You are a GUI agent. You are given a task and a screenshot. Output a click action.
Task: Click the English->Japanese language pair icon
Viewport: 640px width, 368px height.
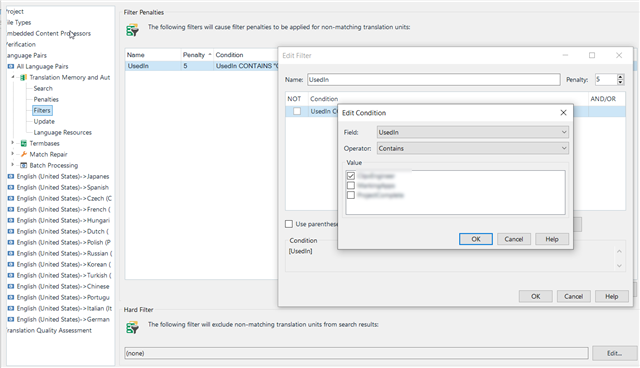coord(11,176)
